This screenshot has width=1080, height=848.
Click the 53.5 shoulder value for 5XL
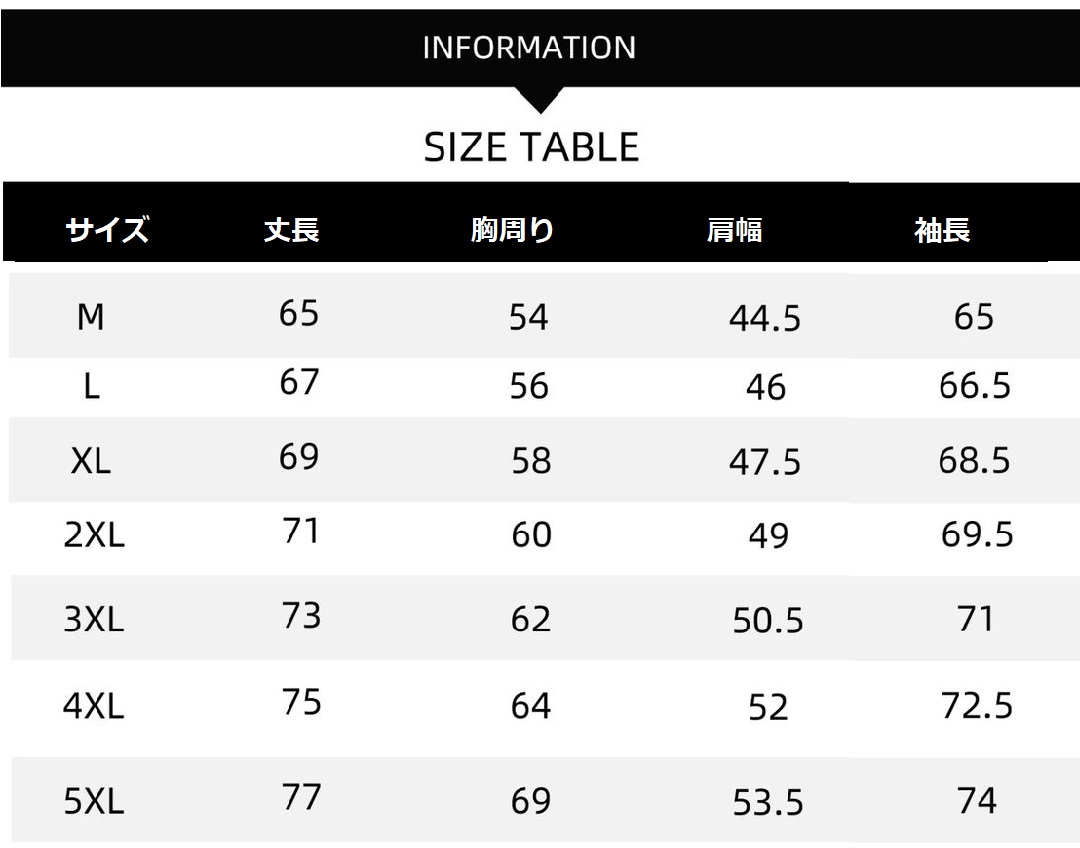768,803
